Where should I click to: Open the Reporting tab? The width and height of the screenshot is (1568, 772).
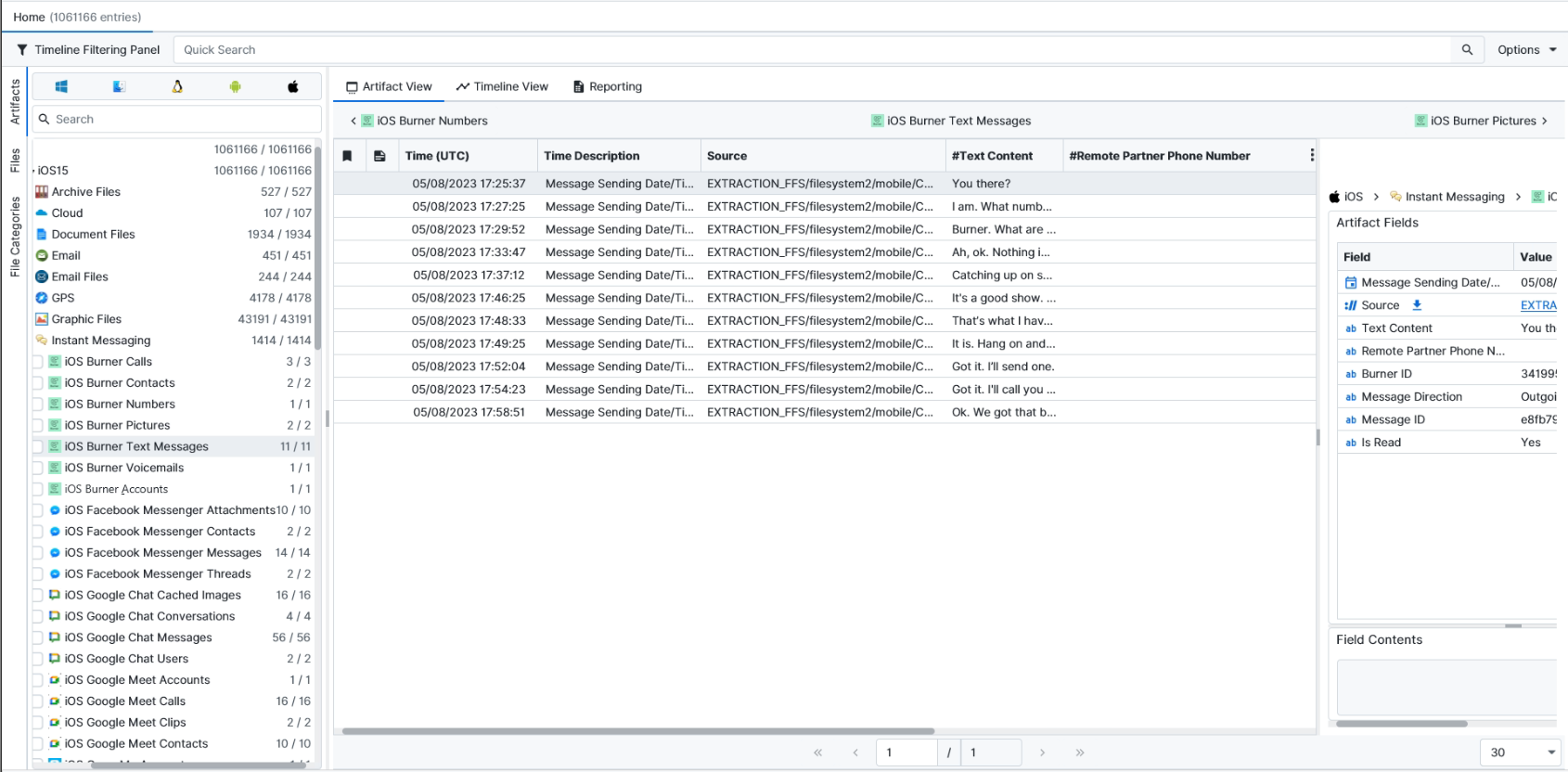pos(608,86)
